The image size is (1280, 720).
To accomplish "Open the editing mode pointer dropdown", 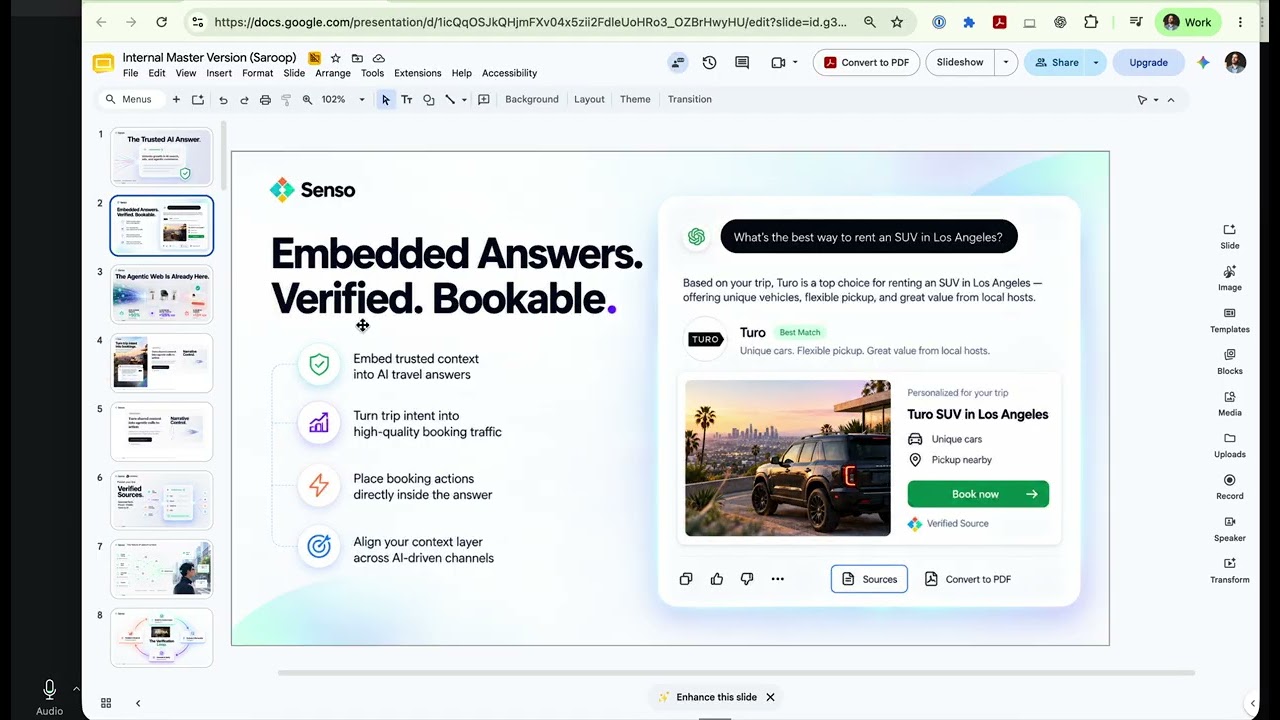I will (x=1147, y=100).
